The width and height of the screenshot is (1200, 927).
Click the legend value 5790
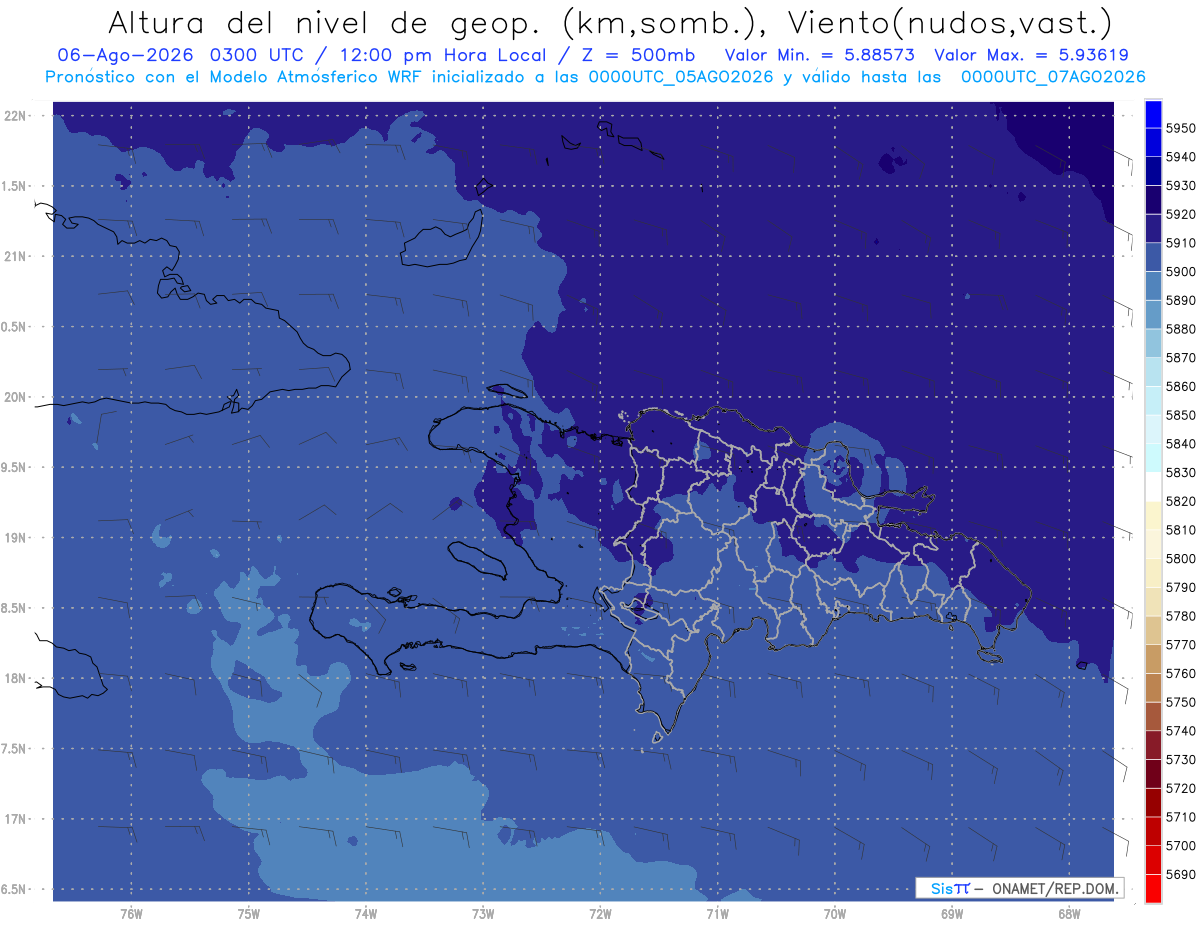(x=1181, y=587)
